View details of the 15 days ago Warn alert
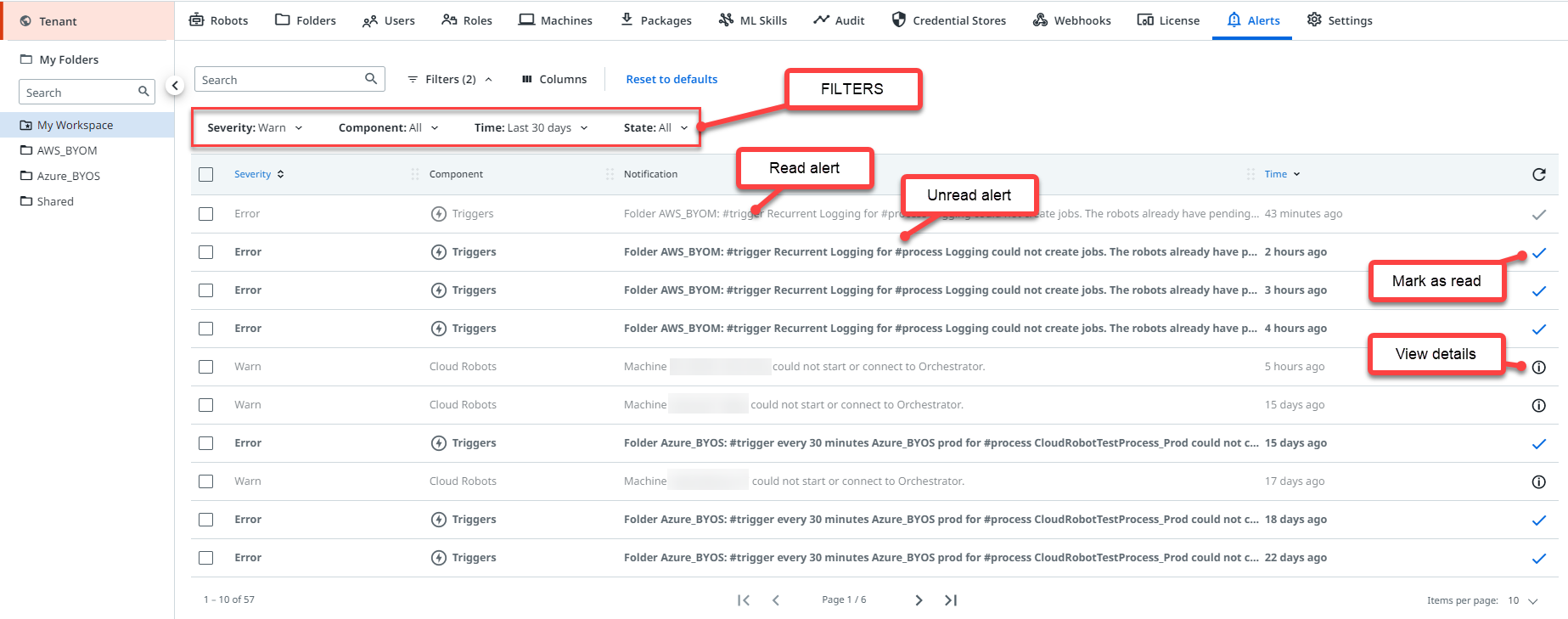 coord(1538,405)
